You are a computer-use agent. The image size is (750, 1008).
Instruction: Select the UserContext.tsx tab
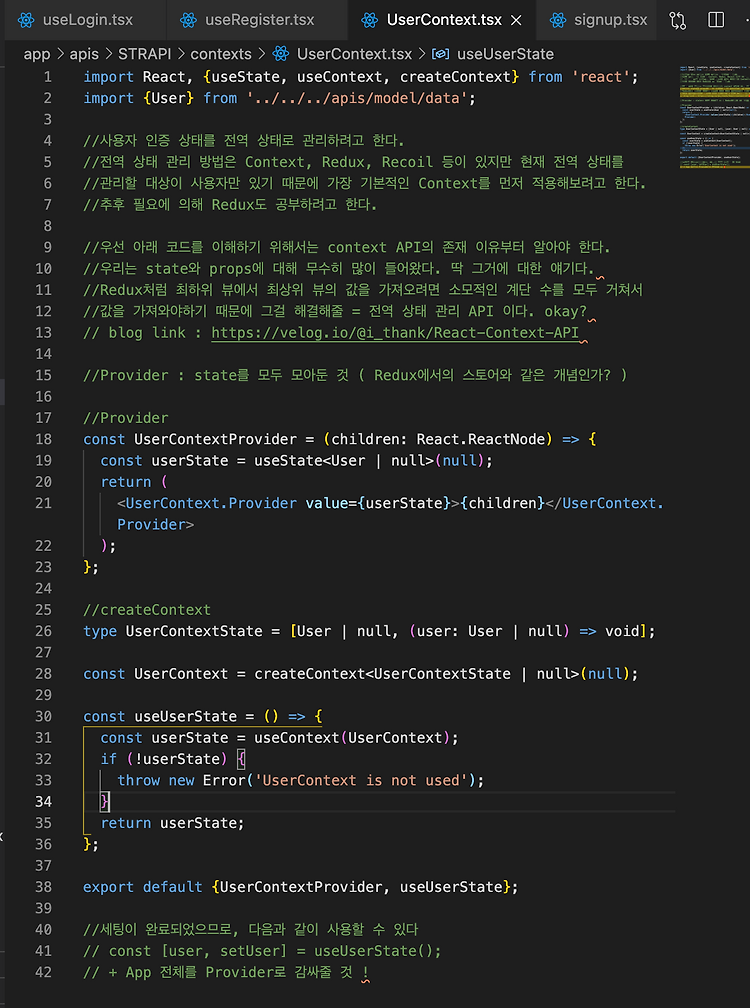click(x=444, y=20)
